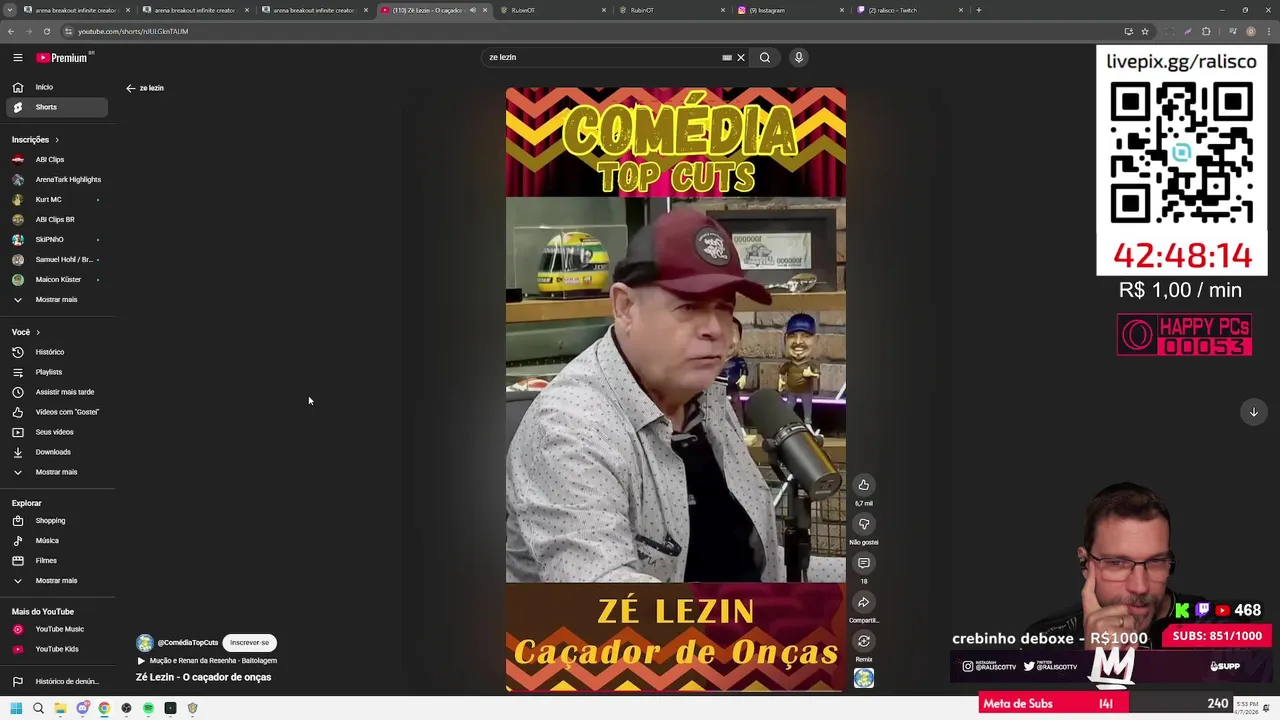Open a new browser tab
The width and height of the screenshot is (1280, 720).
979,10
